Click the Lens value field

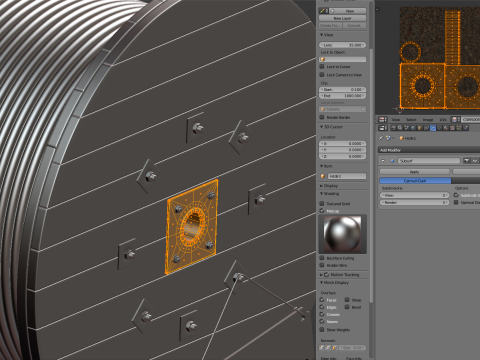pyautogui.click(x=343, y=45)
